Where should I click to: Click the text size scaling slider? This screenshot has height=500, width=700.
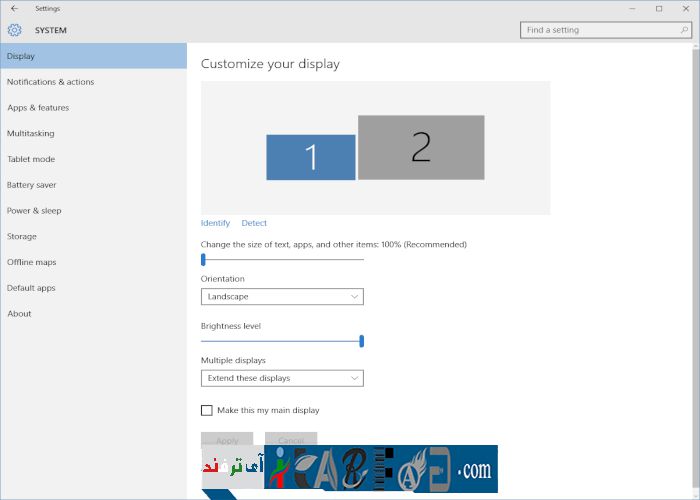[203, 259]
